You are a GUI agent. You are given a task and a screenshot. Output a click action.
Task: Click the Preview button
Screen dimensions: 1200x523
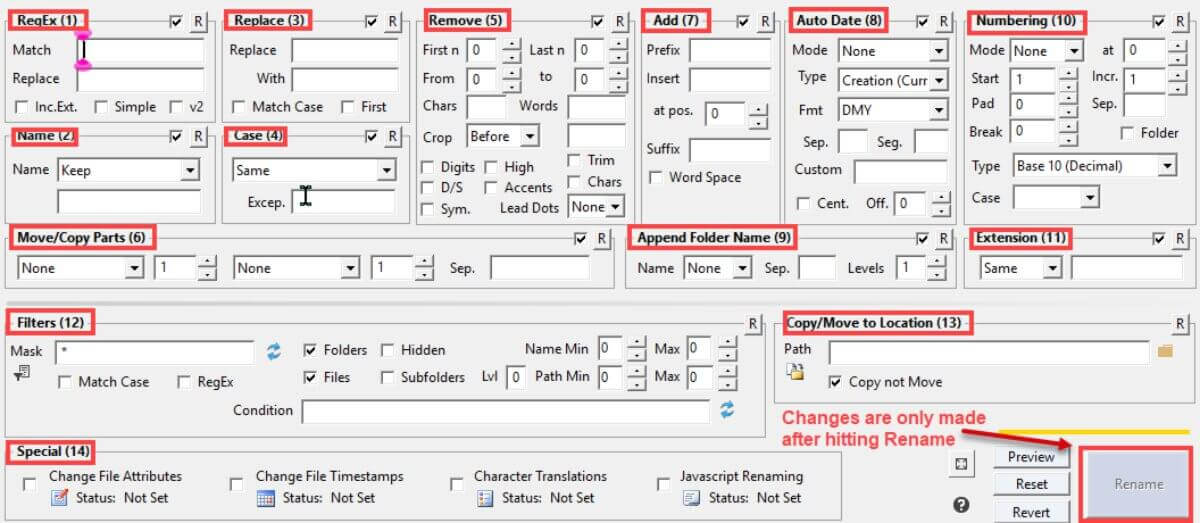[1030, 457]
